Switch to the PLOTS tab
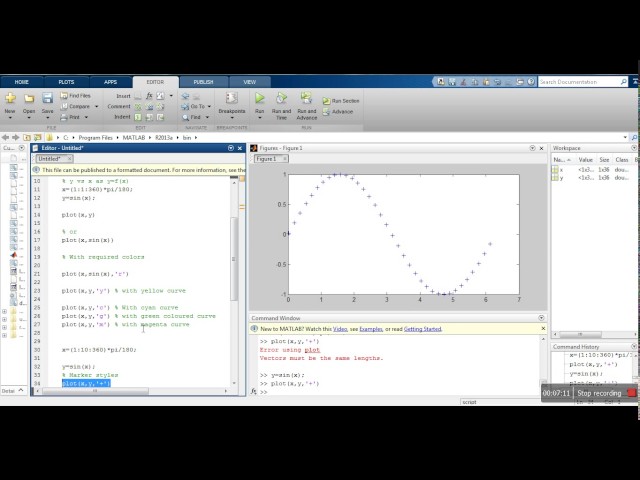640x480 pixels. tap(66, 82)
